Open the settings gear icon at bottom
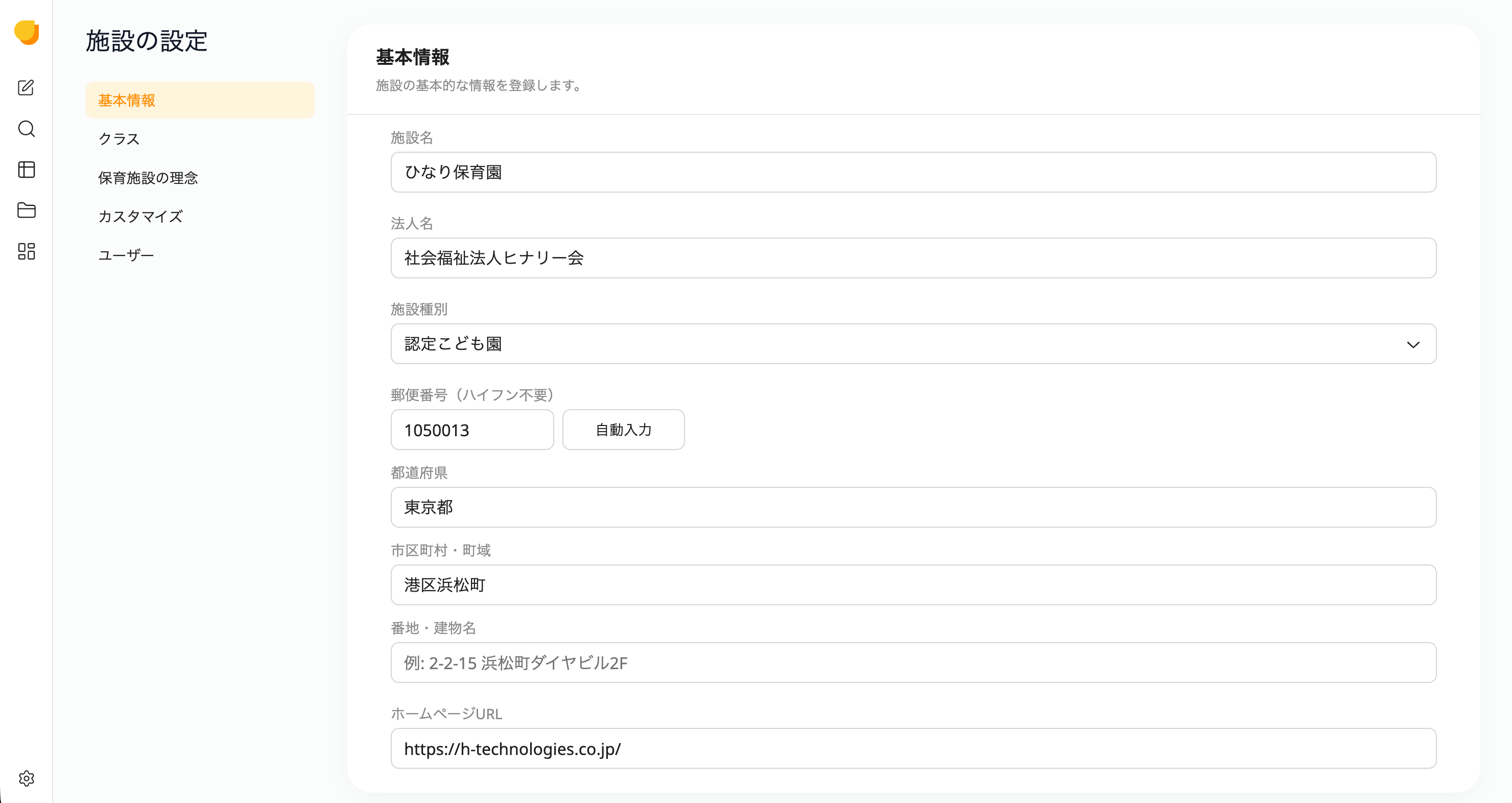 (27, 778)
